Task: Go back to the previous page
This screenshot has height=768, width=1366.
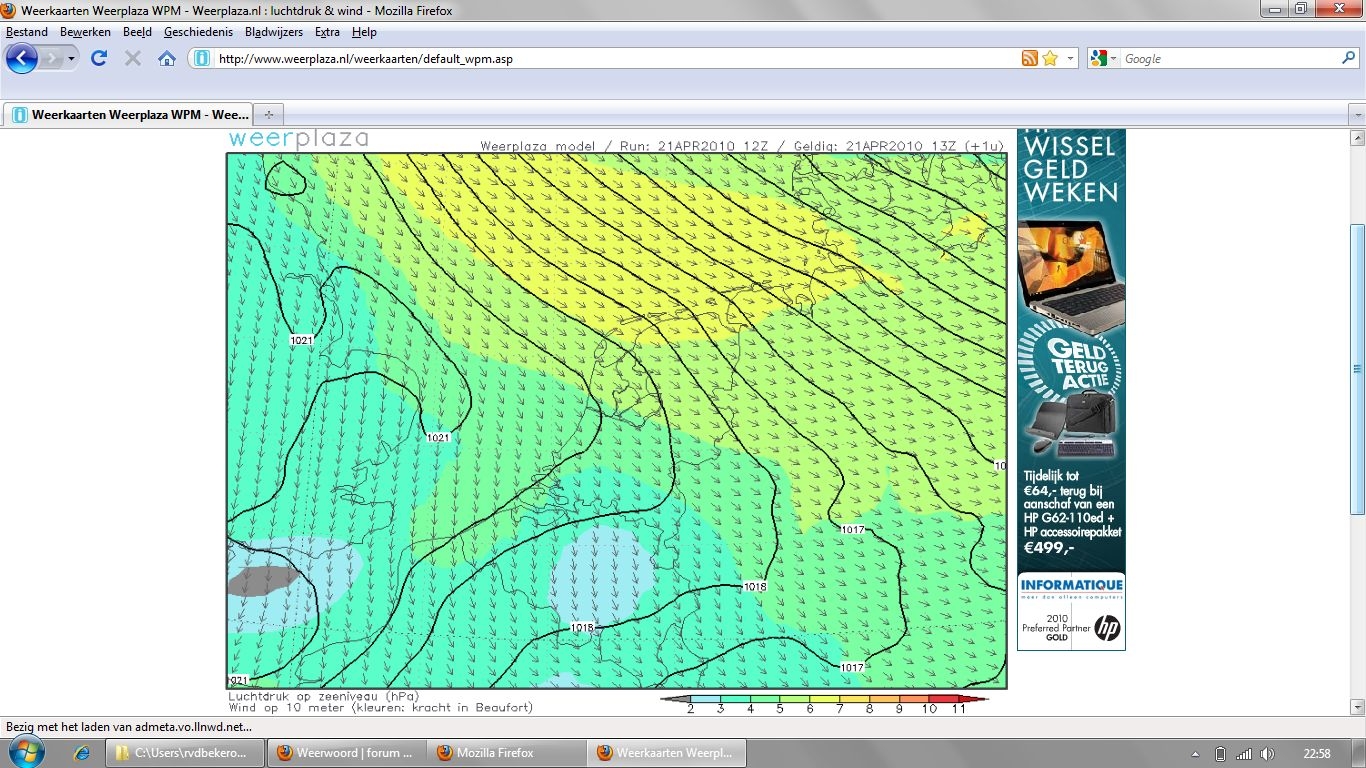Action: 21,58
